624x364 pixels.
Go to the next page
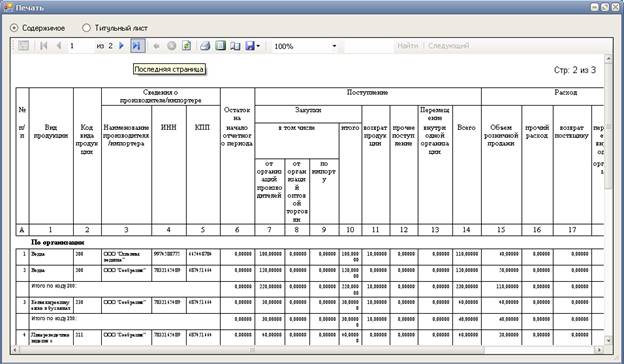[122, 46]
